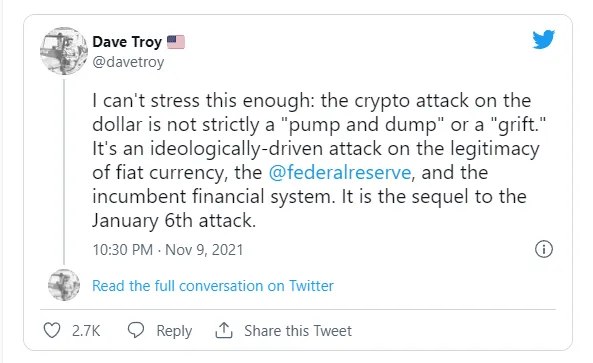Click the Twitter bird logo
This screenshot has height=363, width=593.
[x=543, y=39]
